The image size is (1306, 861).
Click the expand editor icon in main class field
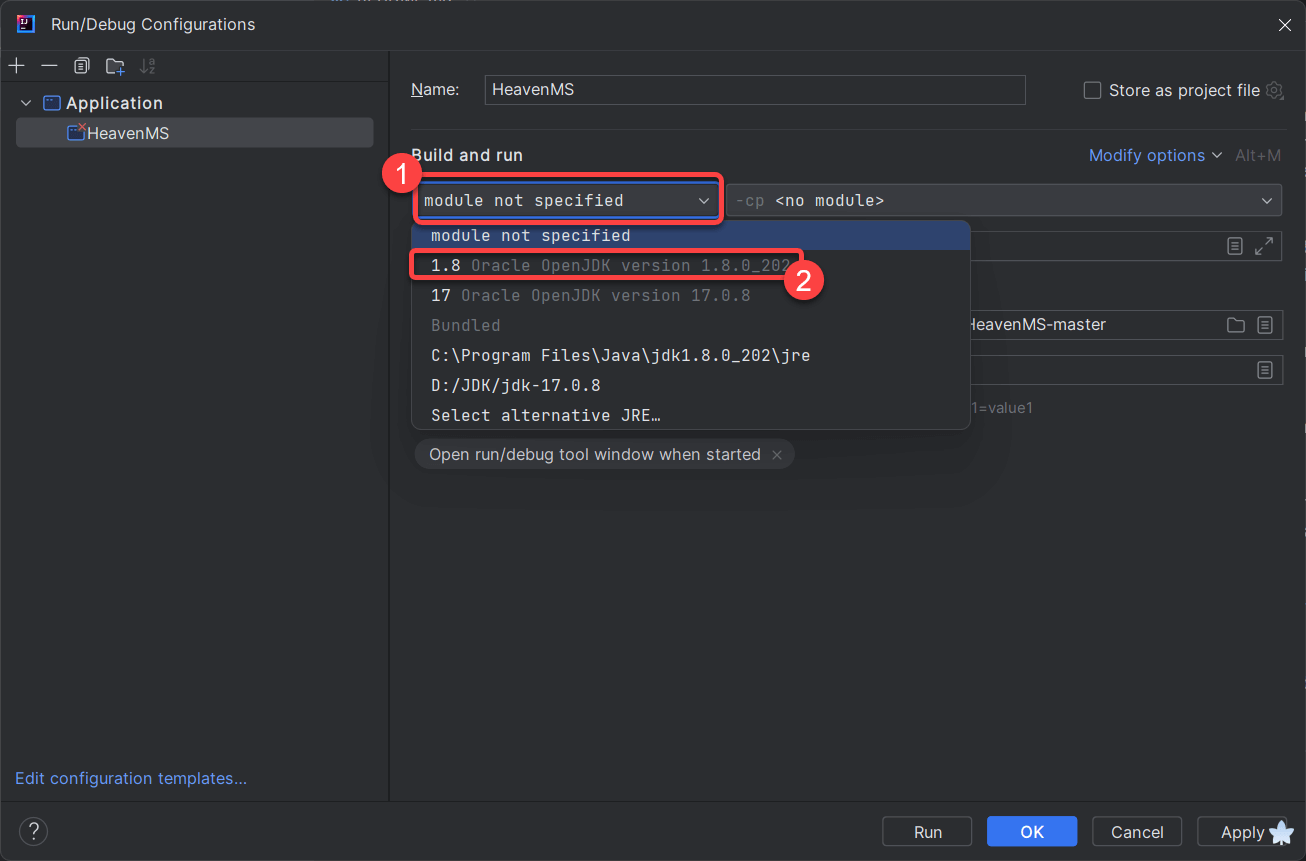point(1264,245)
